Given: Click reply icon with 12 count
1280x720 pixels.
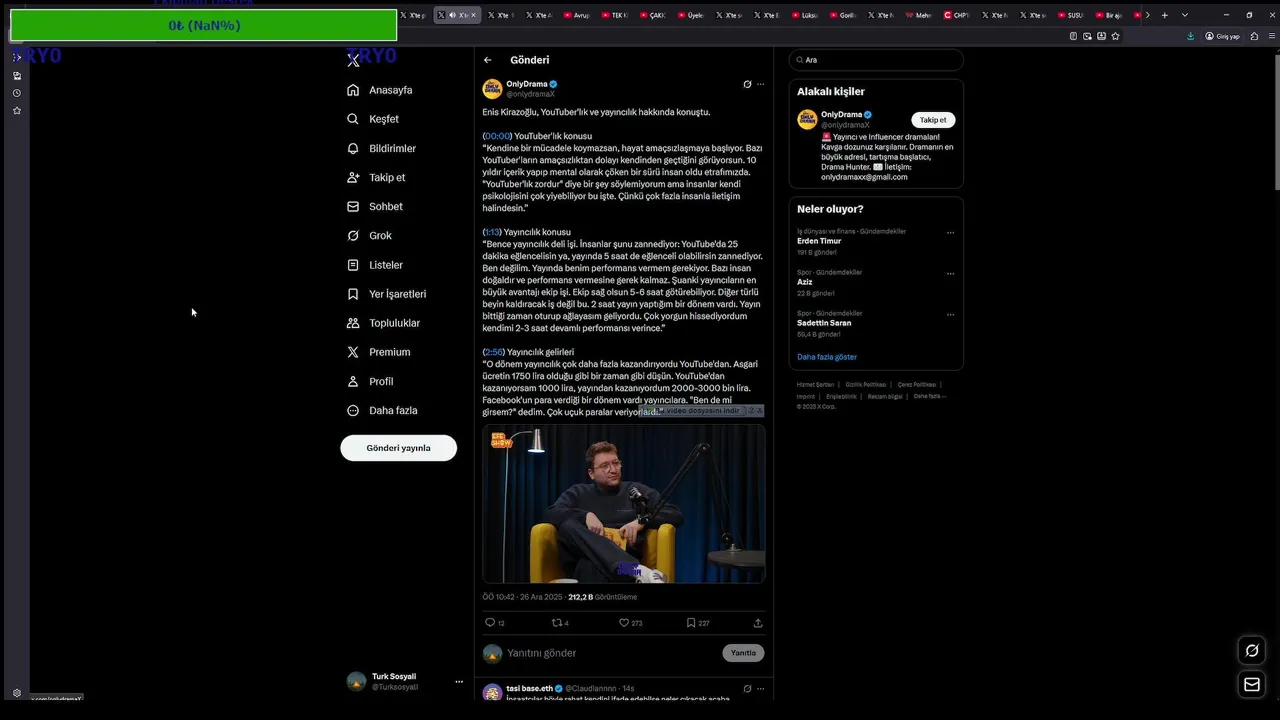Looking at the screenshot, I should [490, 622].
